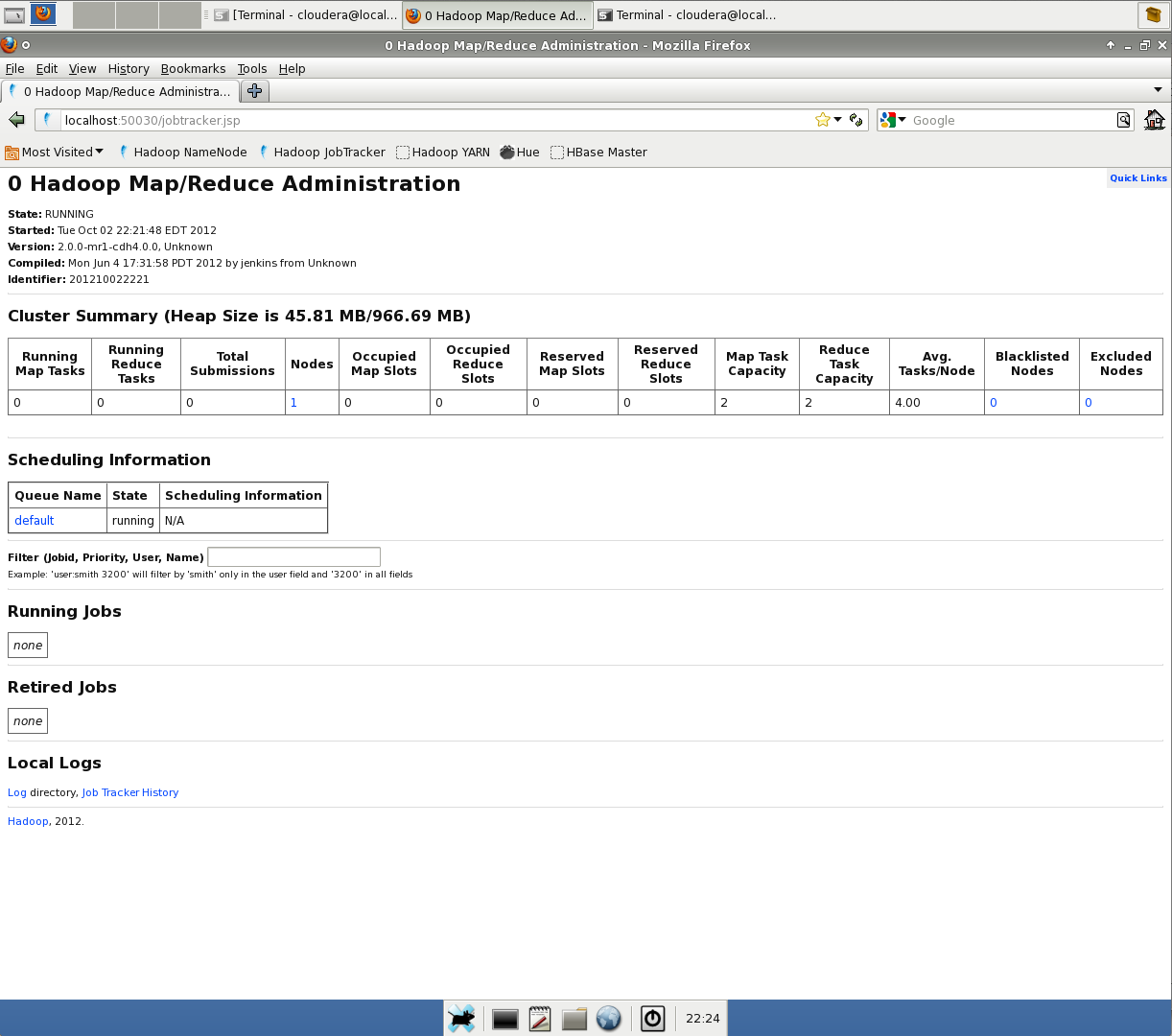Image resolution: width=1172 pixels, height=1036 pixels.
Task: Open the Tools menu
Action: (x=252, y=68)
